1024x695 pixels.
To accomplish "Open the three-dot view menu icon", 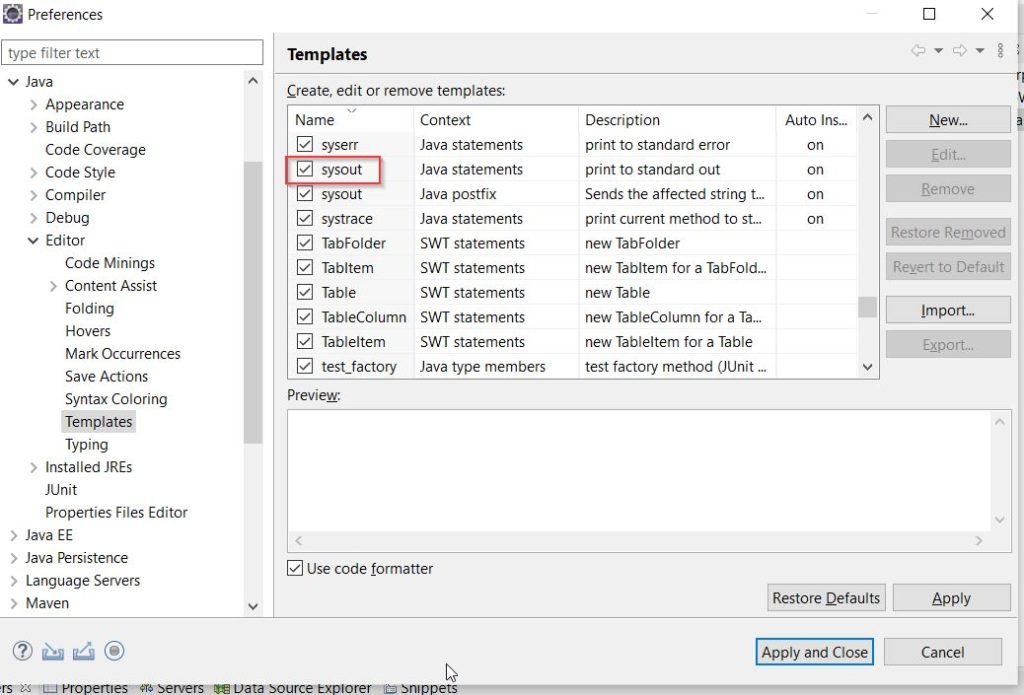I will point(1000,51).
